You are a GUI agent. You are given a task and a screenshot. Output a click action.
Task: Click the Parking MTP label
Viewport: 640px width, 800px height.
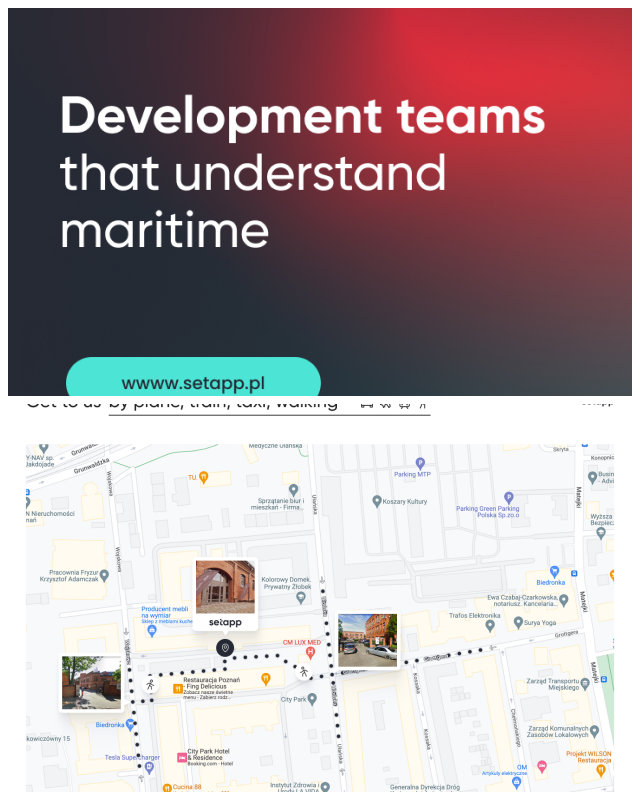pos(412,474)
